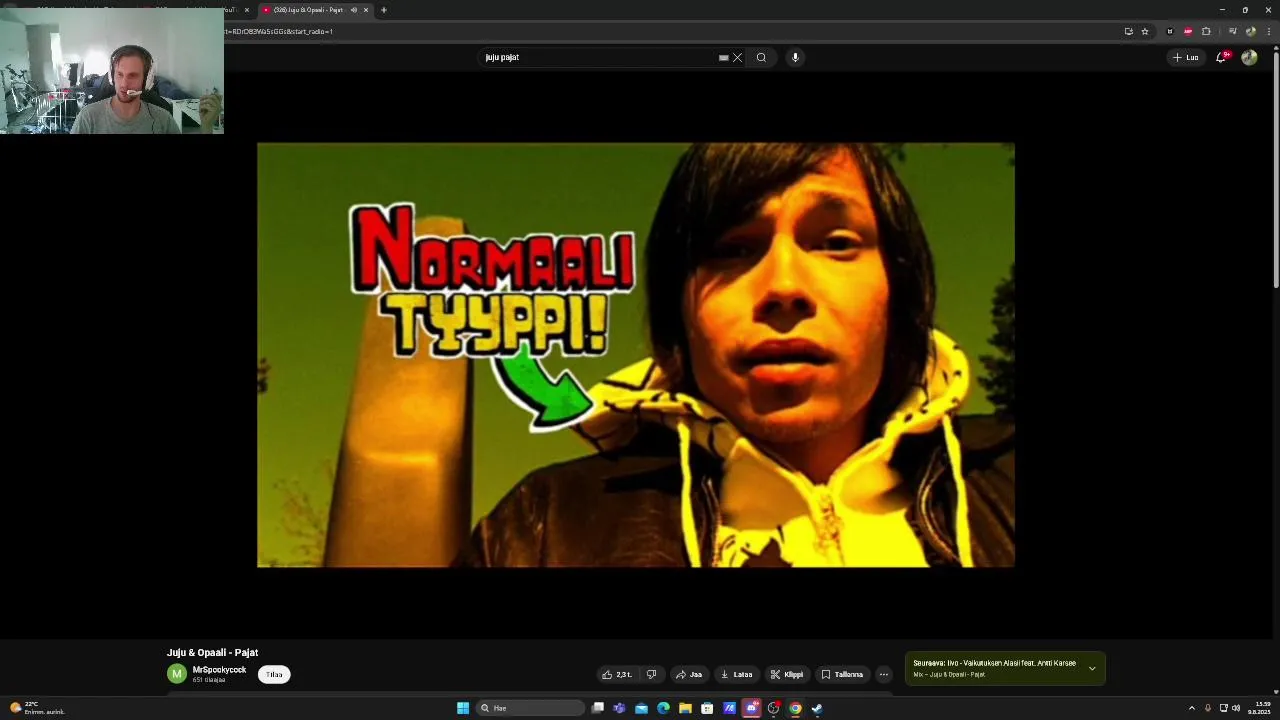Open MrSpookycock channel name link
1280x720 pixels.
(219, 670)
